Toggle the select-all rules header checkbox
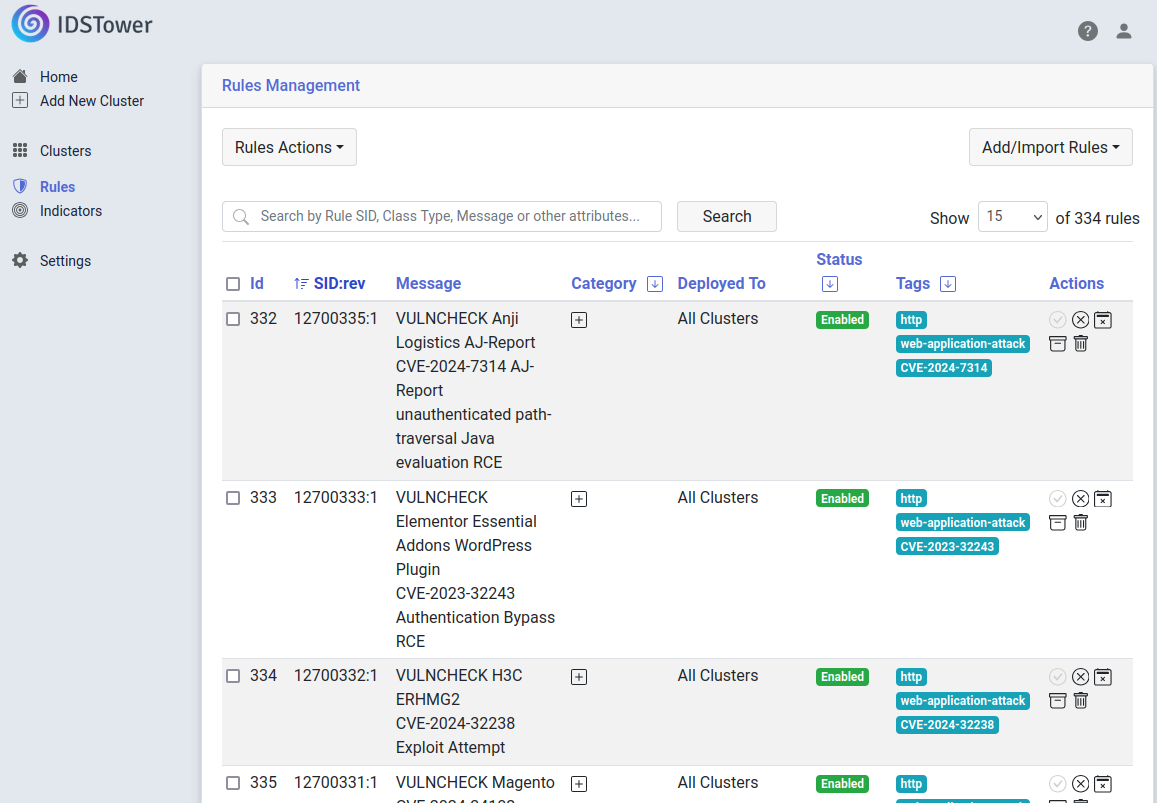 click(233, 283)
